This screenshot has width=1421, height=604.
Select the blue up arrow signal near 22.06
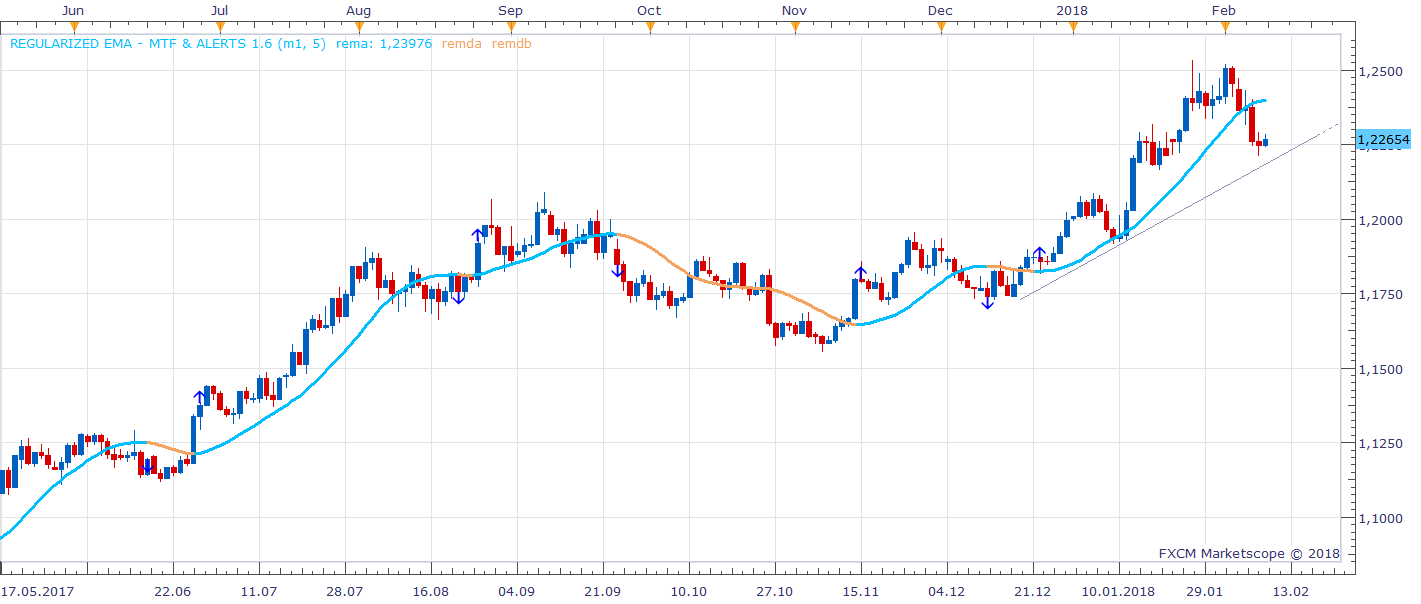[x=199, y=397]
